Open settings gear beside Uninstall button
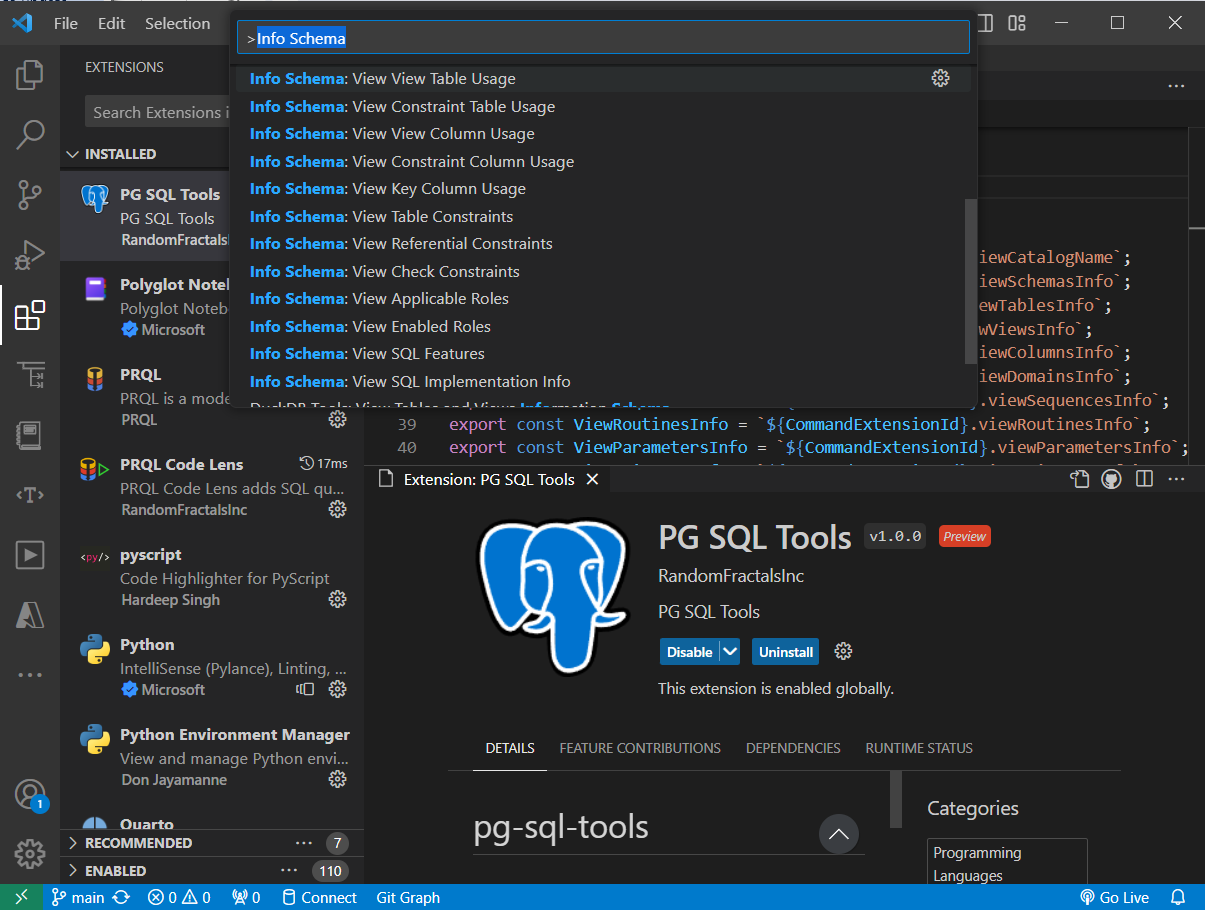The image size is (1205, 910). 843,651
